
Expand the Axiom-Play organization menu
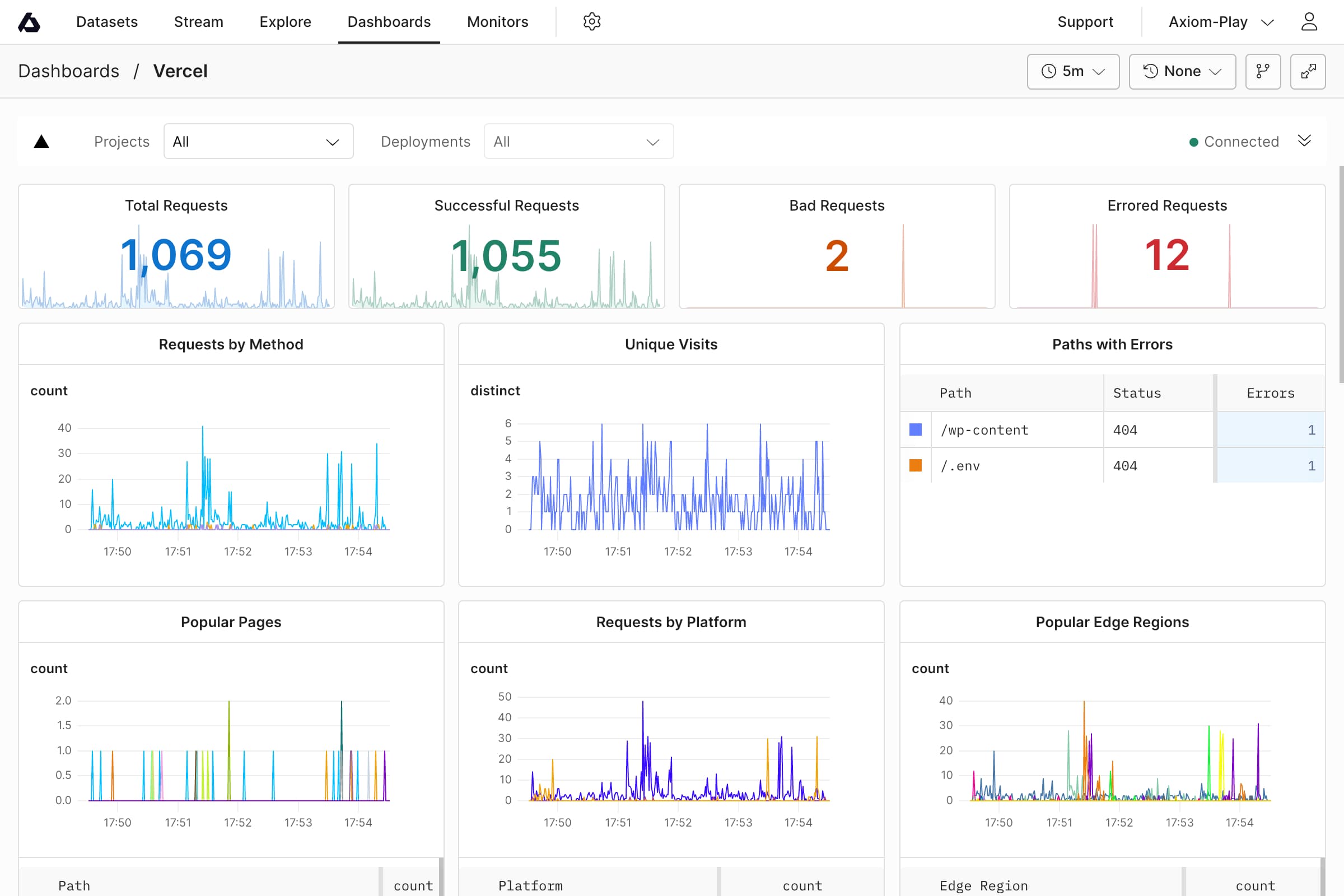(x=1221, y=22)
